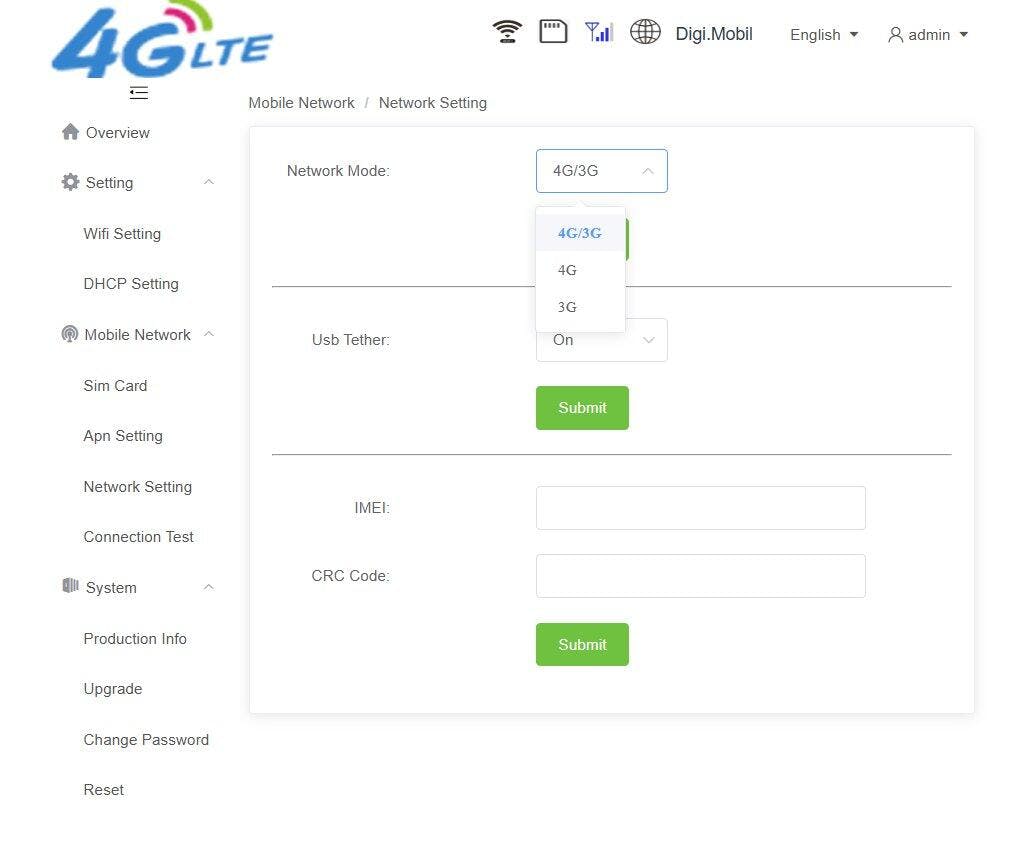Collapse sidebar with the menu fold icon
The width and height of the screenshot is (1024, 861).
point(139,93)
